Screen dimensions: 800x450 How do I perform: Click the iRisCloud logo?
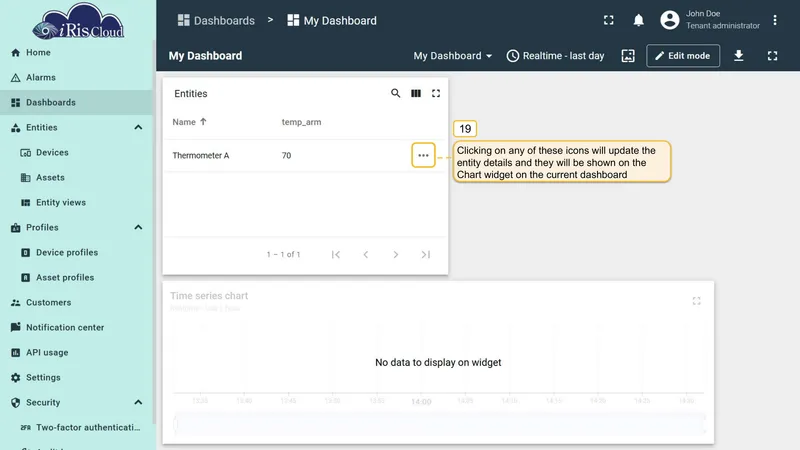[x=78, y=21]
